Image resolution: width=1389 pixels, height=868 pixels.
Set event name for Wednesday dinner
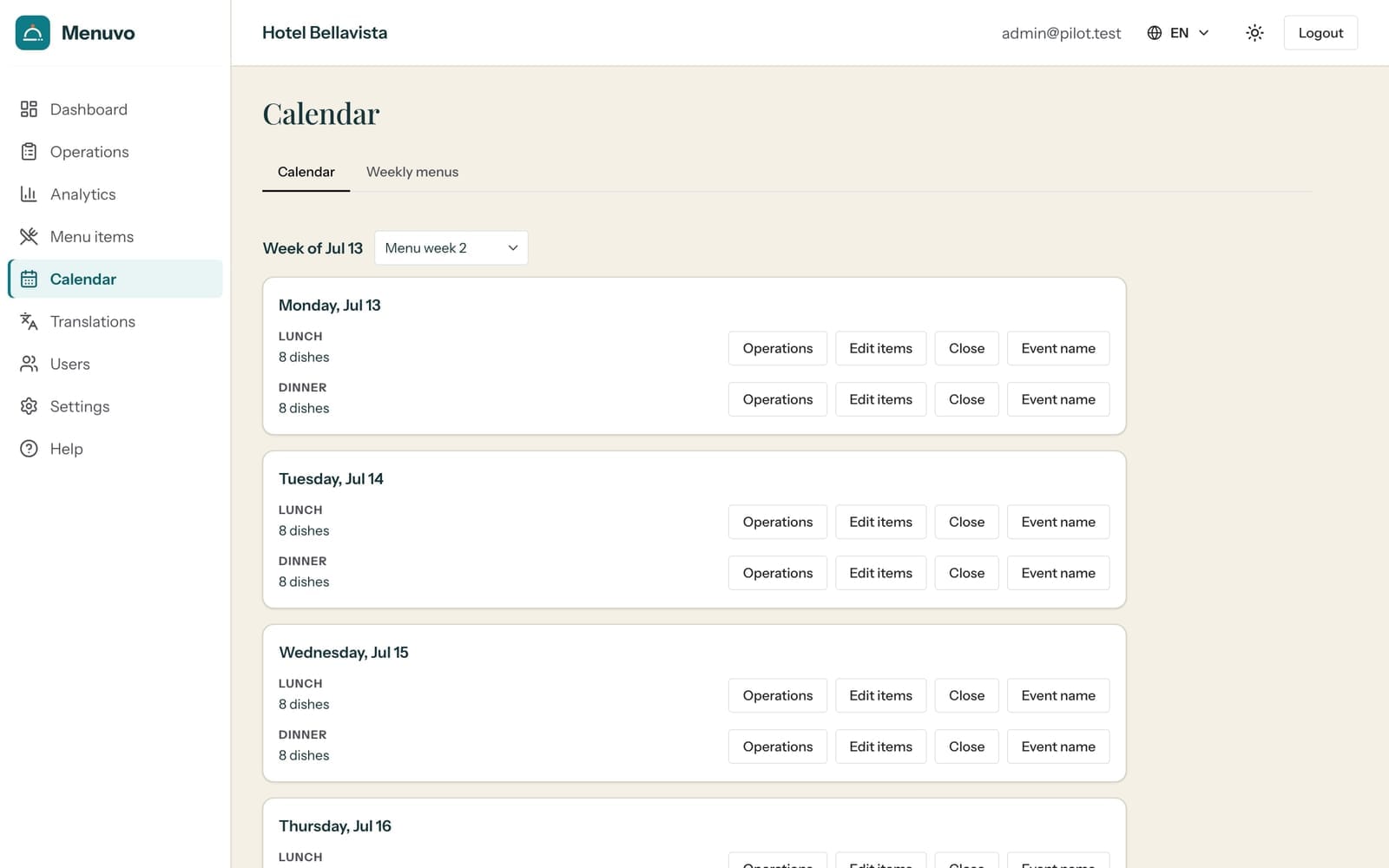[x=1058, y=746]
